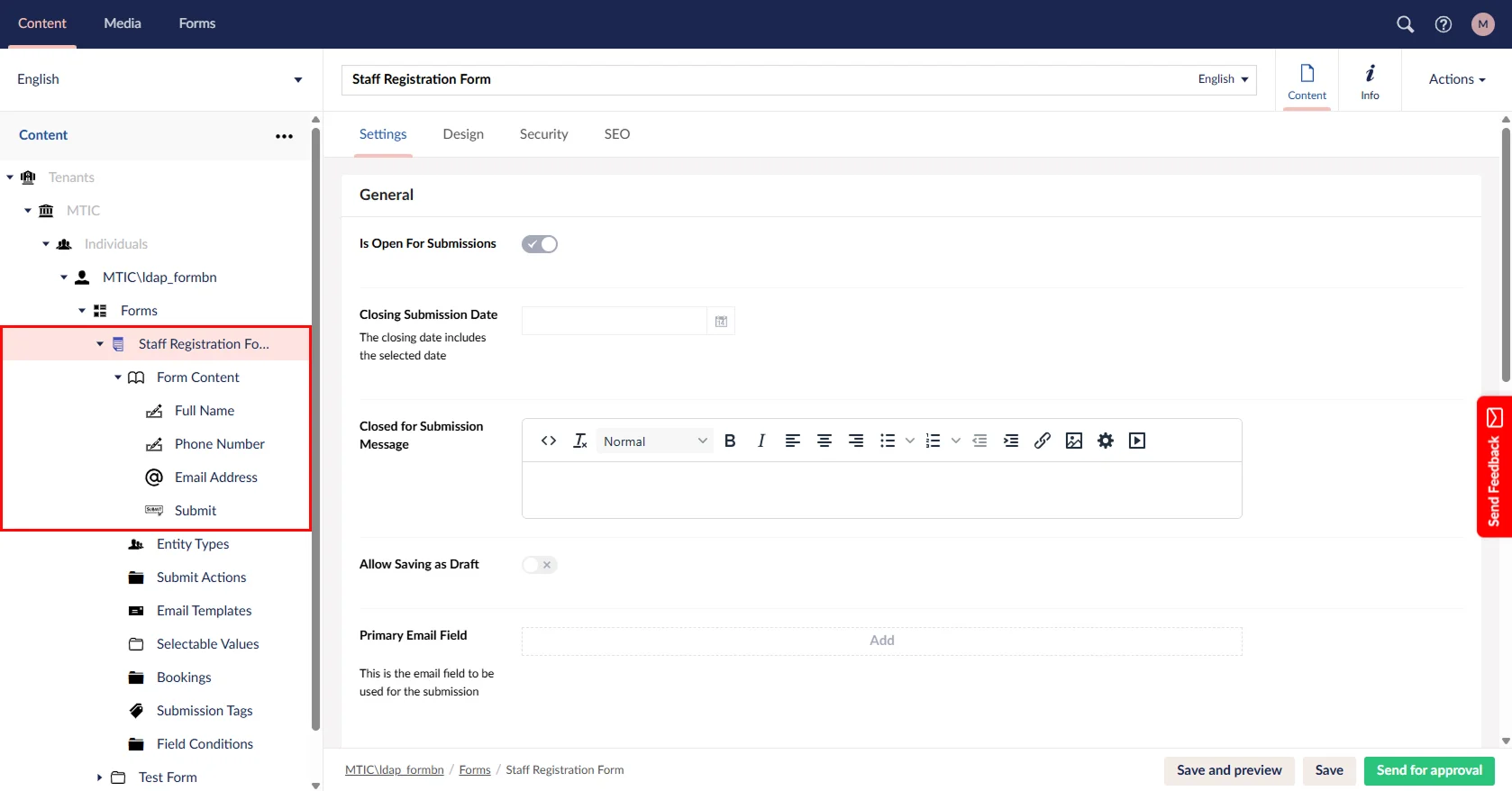Click the calendar icon for closing date
The height and width of the screenshot is (791, 1512).
pos(721,322)
